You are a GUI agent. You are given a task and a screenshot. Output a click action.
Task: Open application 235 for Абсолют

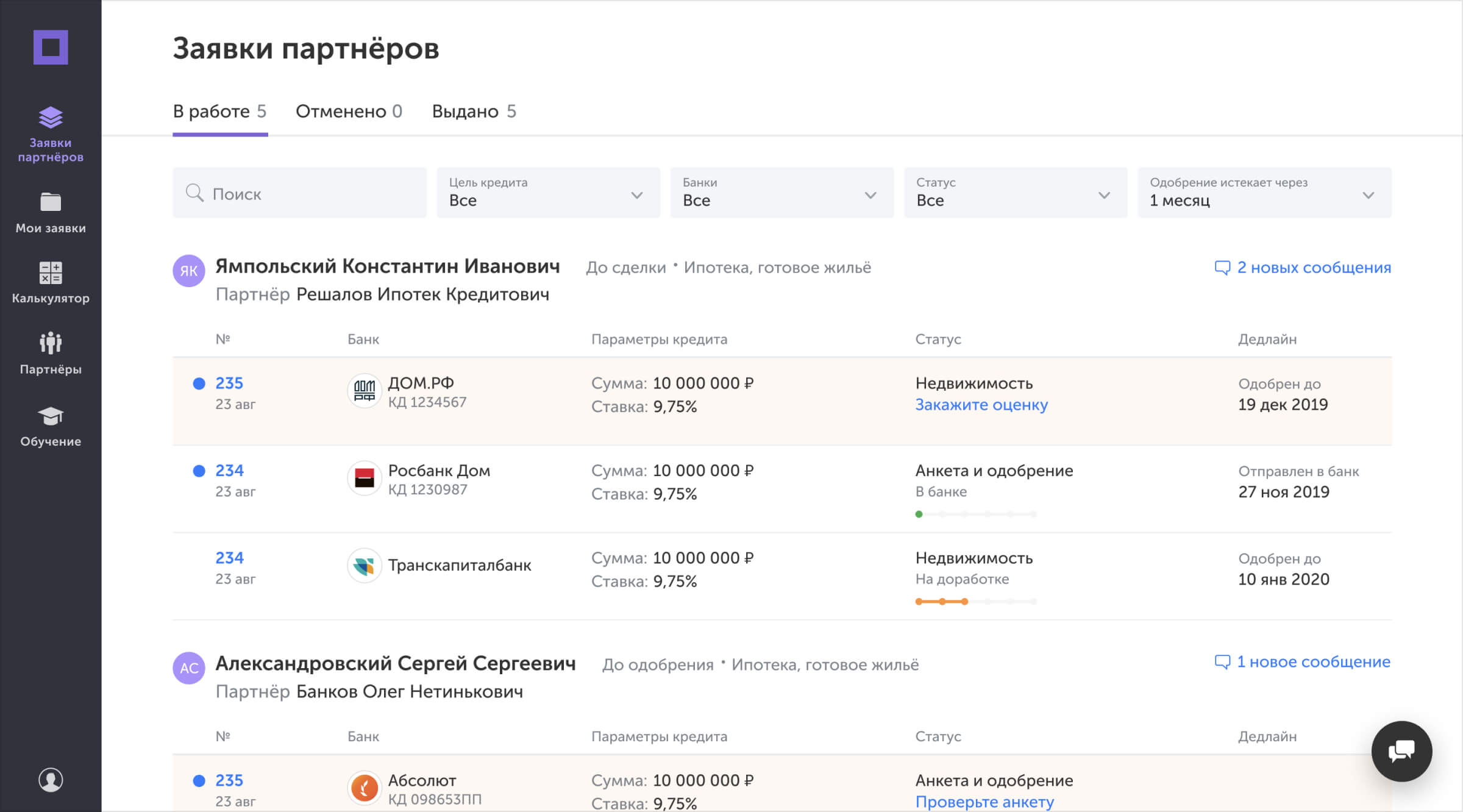point(229,781)
